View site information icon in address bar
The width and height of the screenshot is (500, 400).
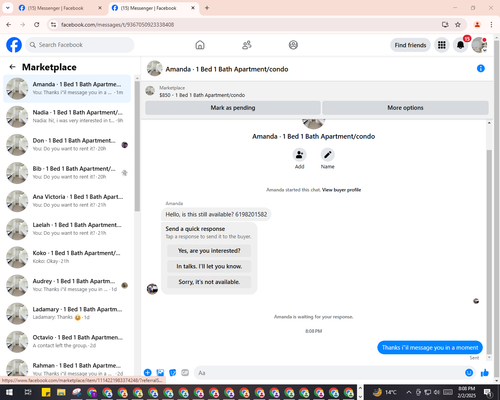(53, 24)
